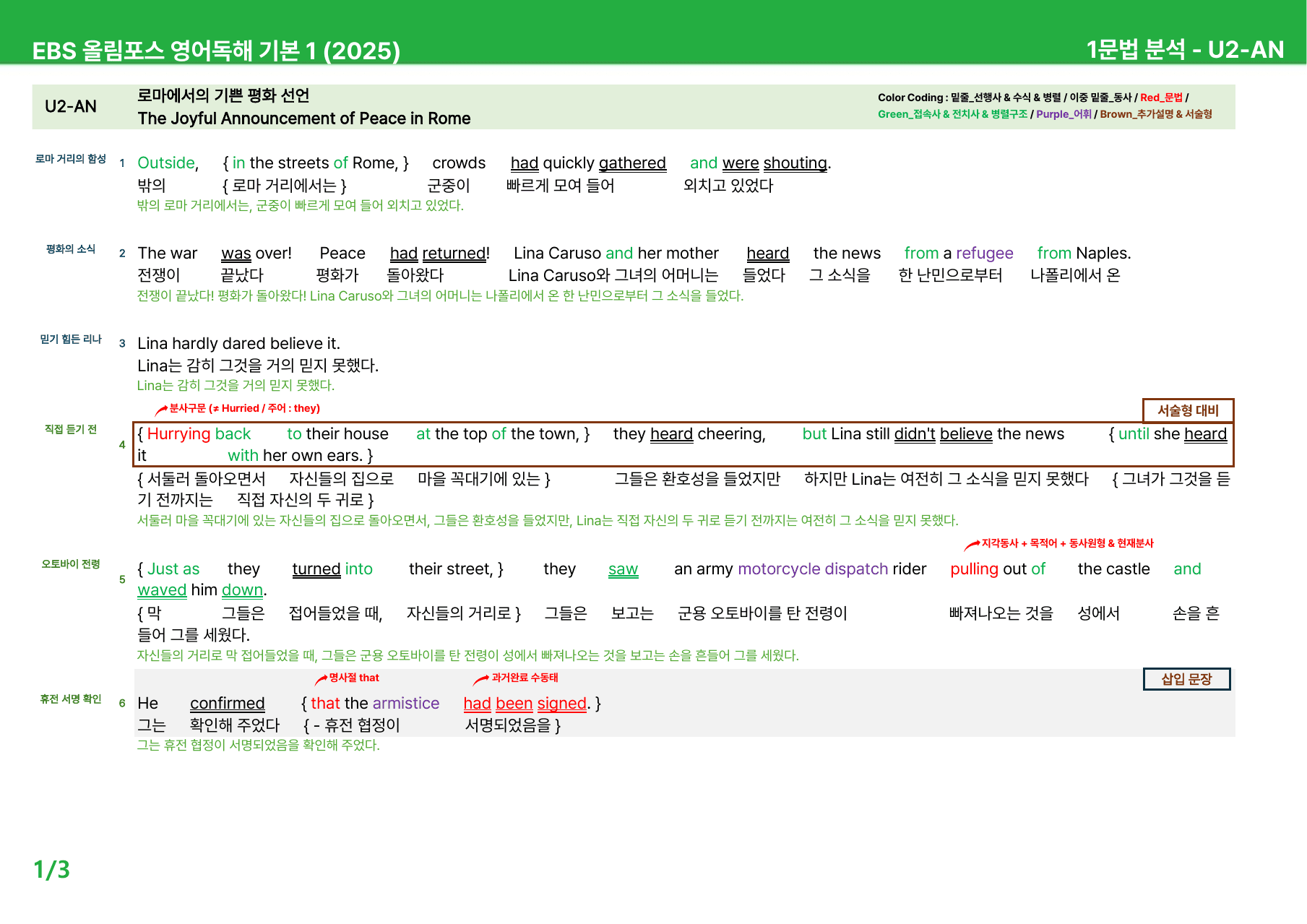Click the Korean translation '그는 휴전 협정이 서명되었음을 확인해 주었다.'
This screenshot has width=1307, height=924.
click(x=258, y=745)
